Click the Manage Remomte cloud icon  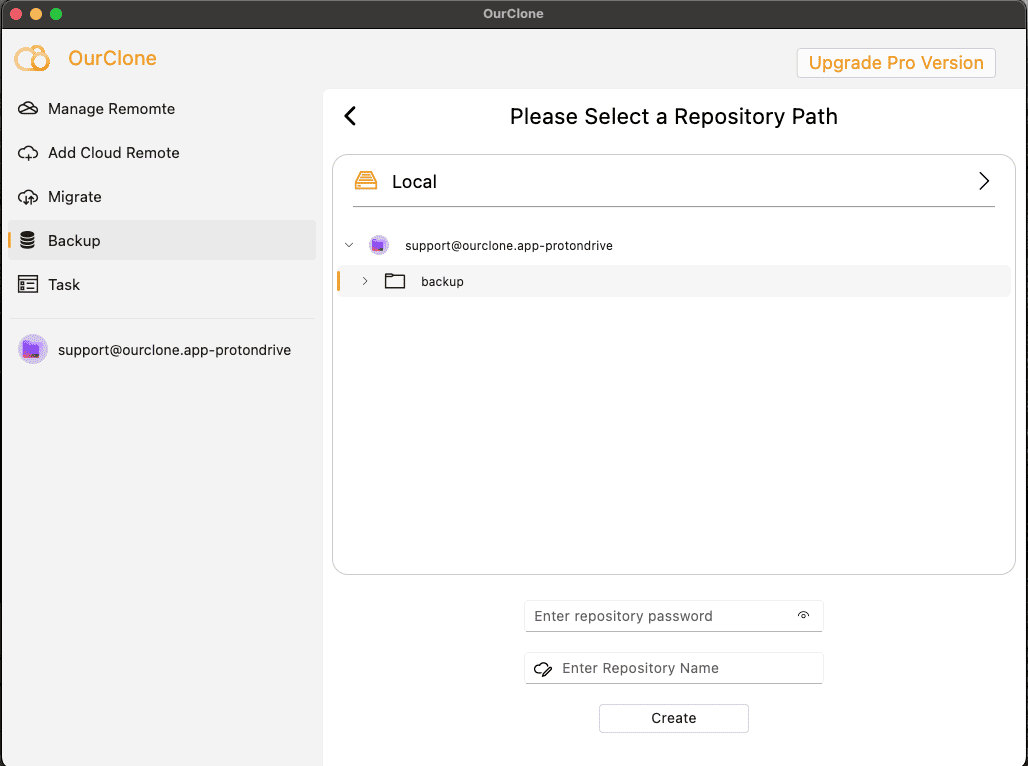tap(28, 108)
